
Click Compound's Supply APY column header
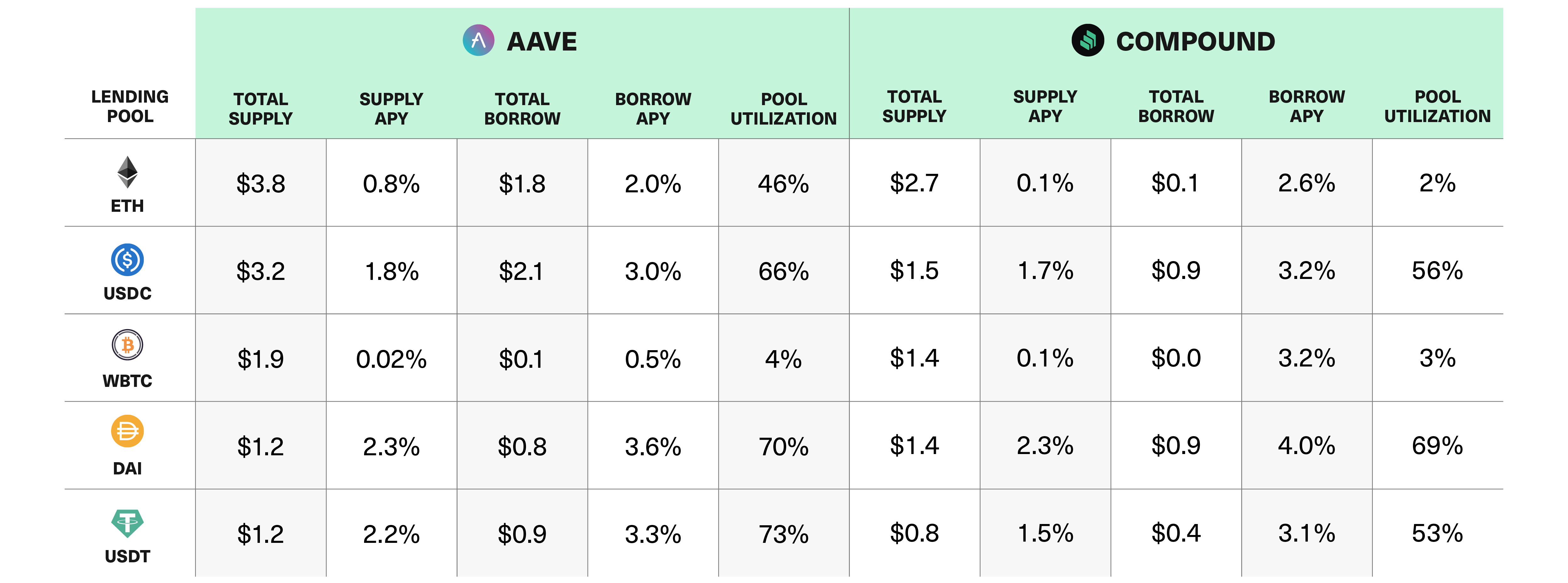1045,106
